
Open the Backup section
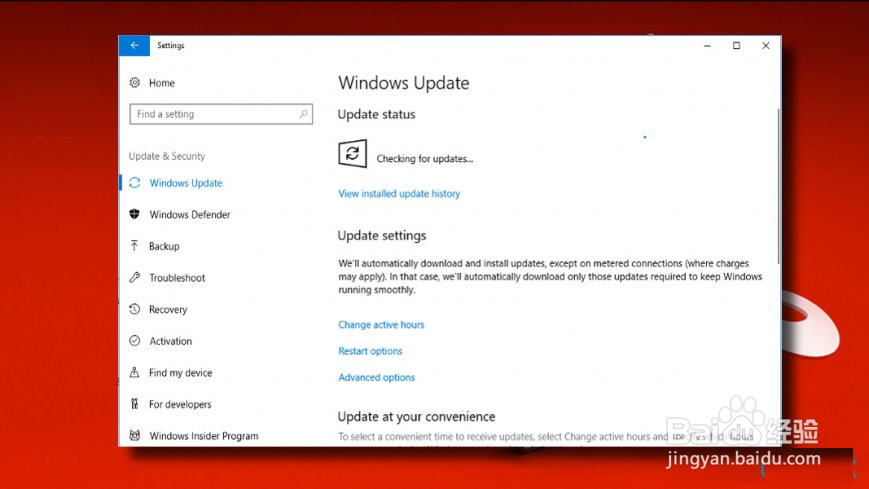(x=164, y=246)
